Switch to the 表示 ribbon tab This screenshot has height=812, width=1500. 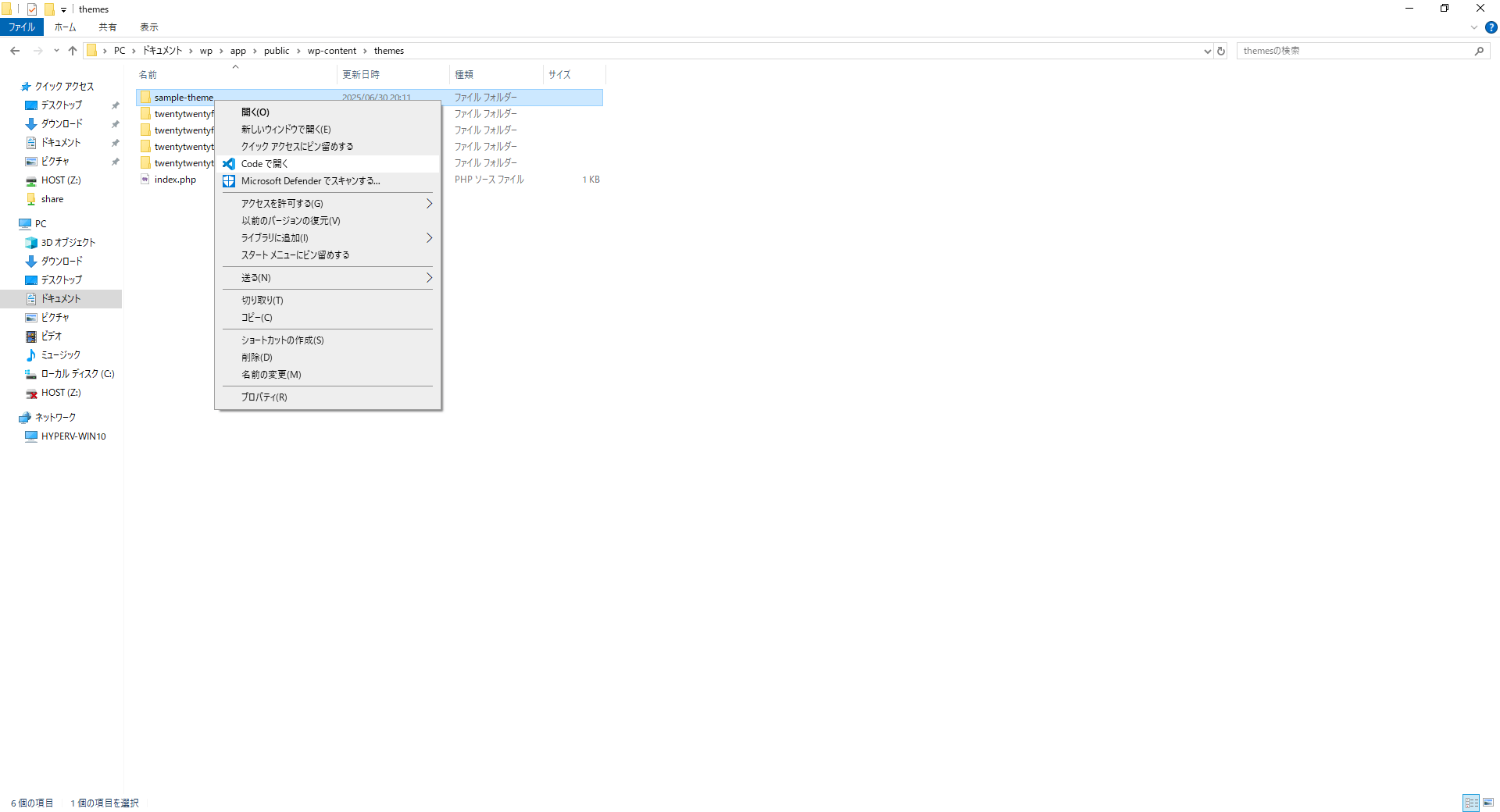(x=149, y=27)
